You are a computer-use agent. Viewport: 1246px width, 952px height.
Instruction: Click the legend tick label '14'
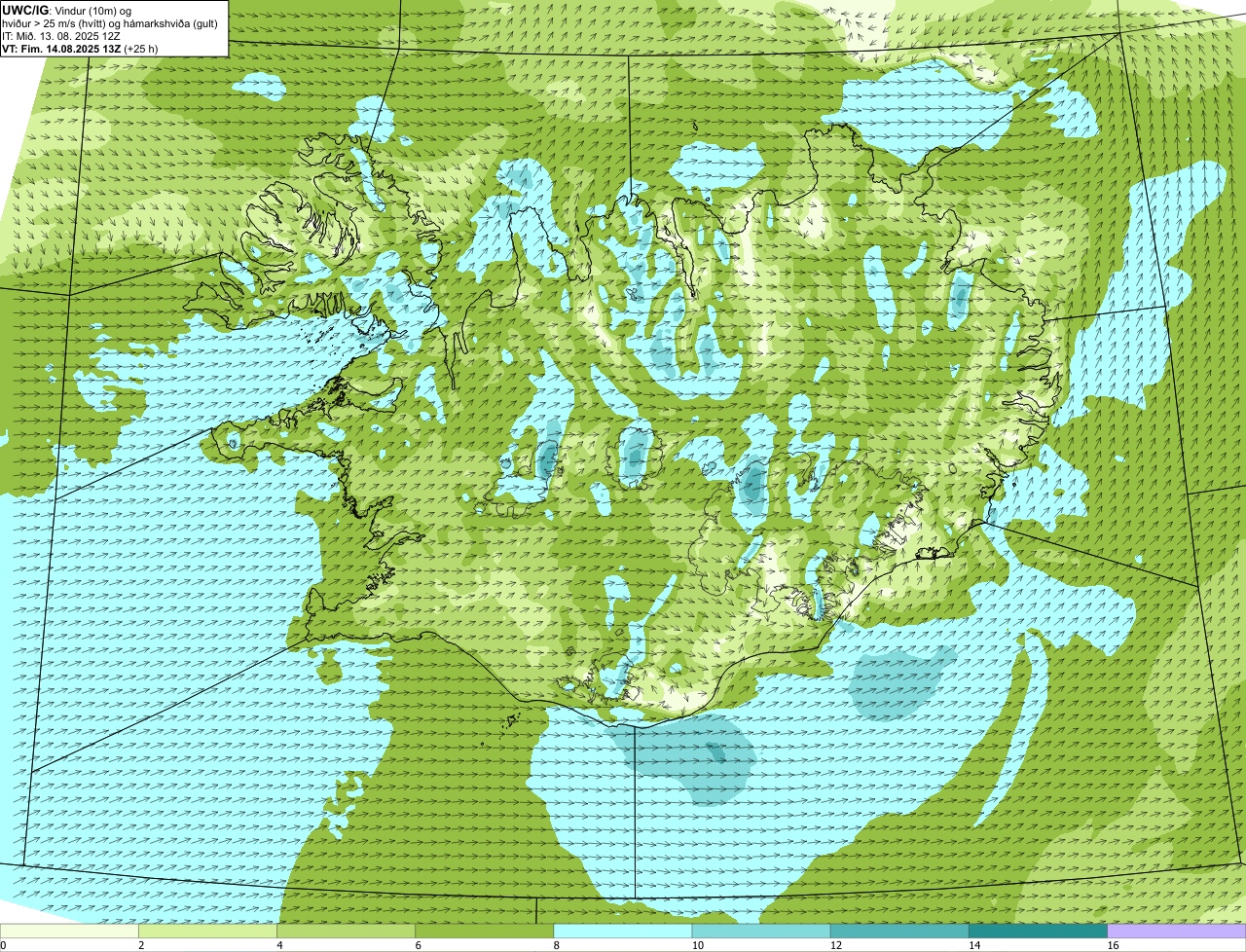pos(973,945)
